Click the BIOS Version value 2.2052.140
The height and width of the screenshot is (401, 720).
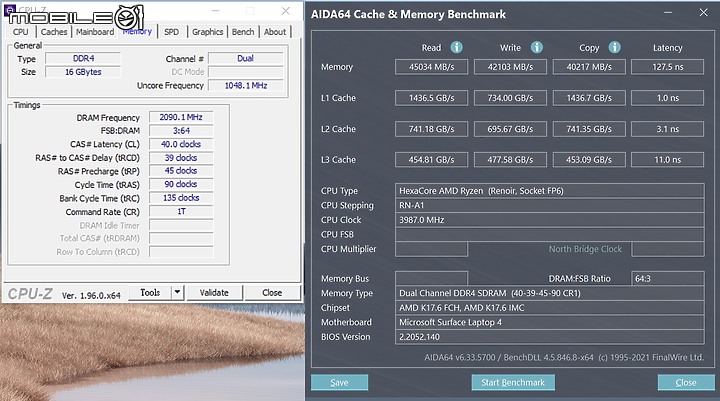pos(550,337)
